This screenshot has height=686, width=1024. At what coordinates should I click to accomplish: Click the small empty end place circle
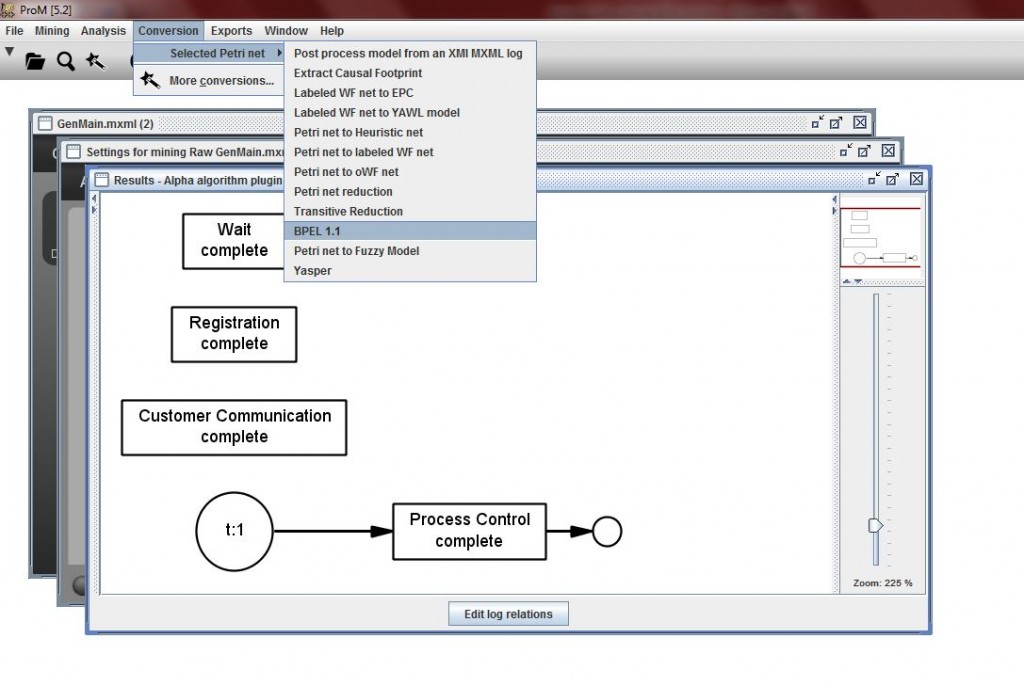pyautogui.click(x=607, y=531)
